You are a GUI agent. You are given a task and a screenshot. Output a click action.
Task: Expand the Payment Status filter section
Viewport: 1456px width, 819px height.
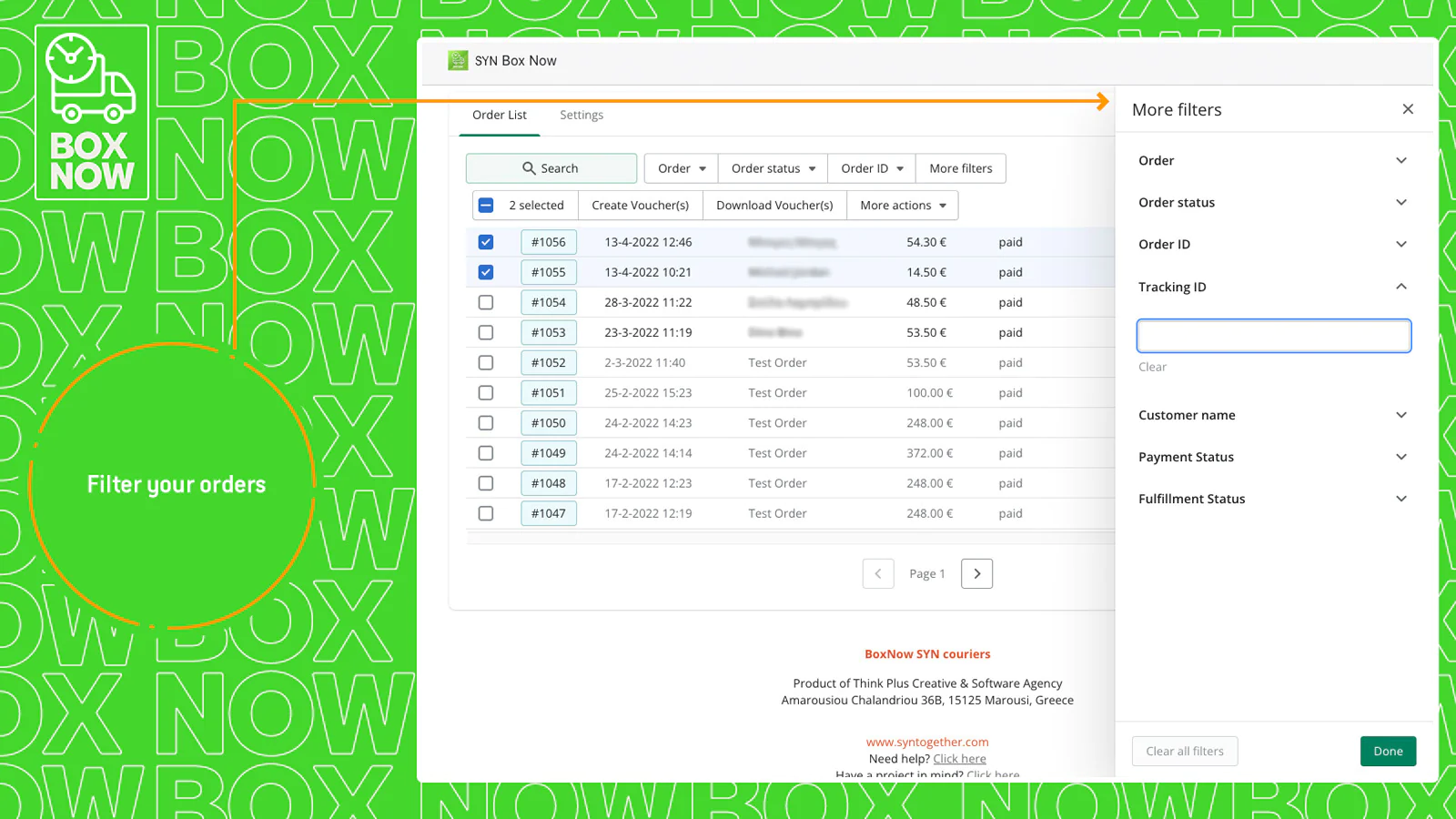(1273, 457)
